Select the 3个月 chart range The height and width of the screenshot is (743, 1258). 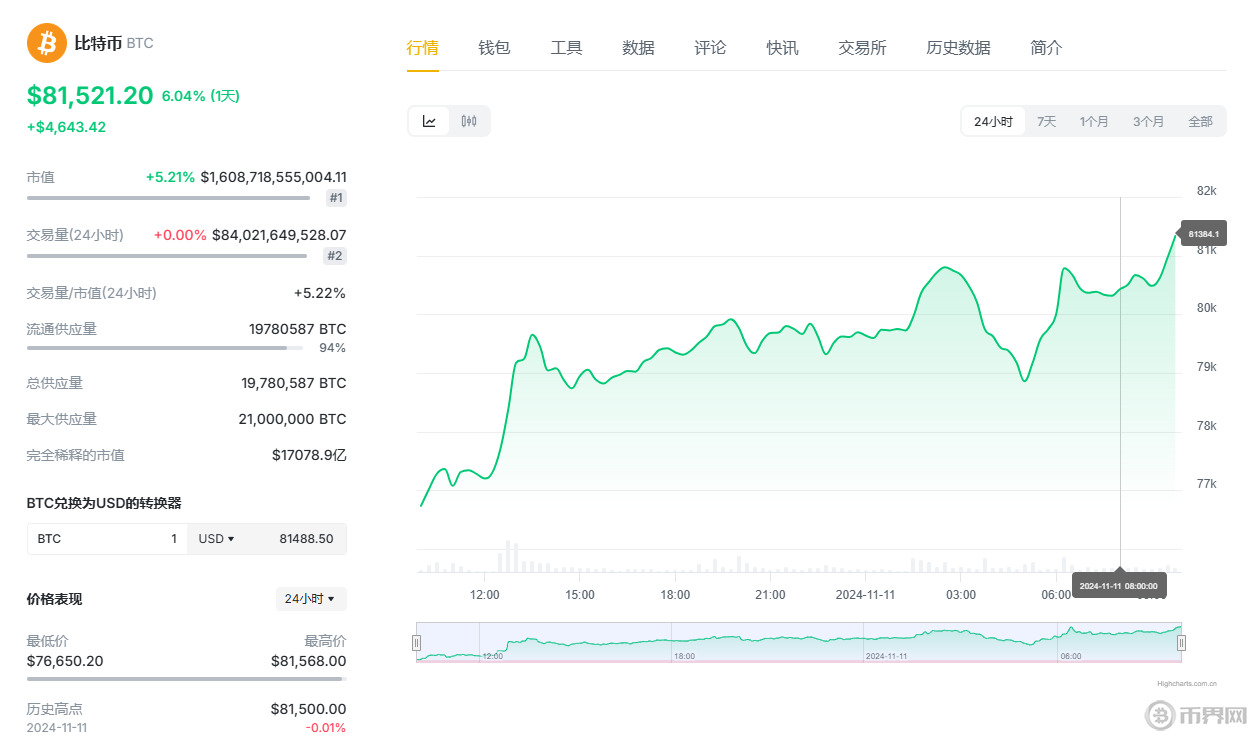point(1148,120)
